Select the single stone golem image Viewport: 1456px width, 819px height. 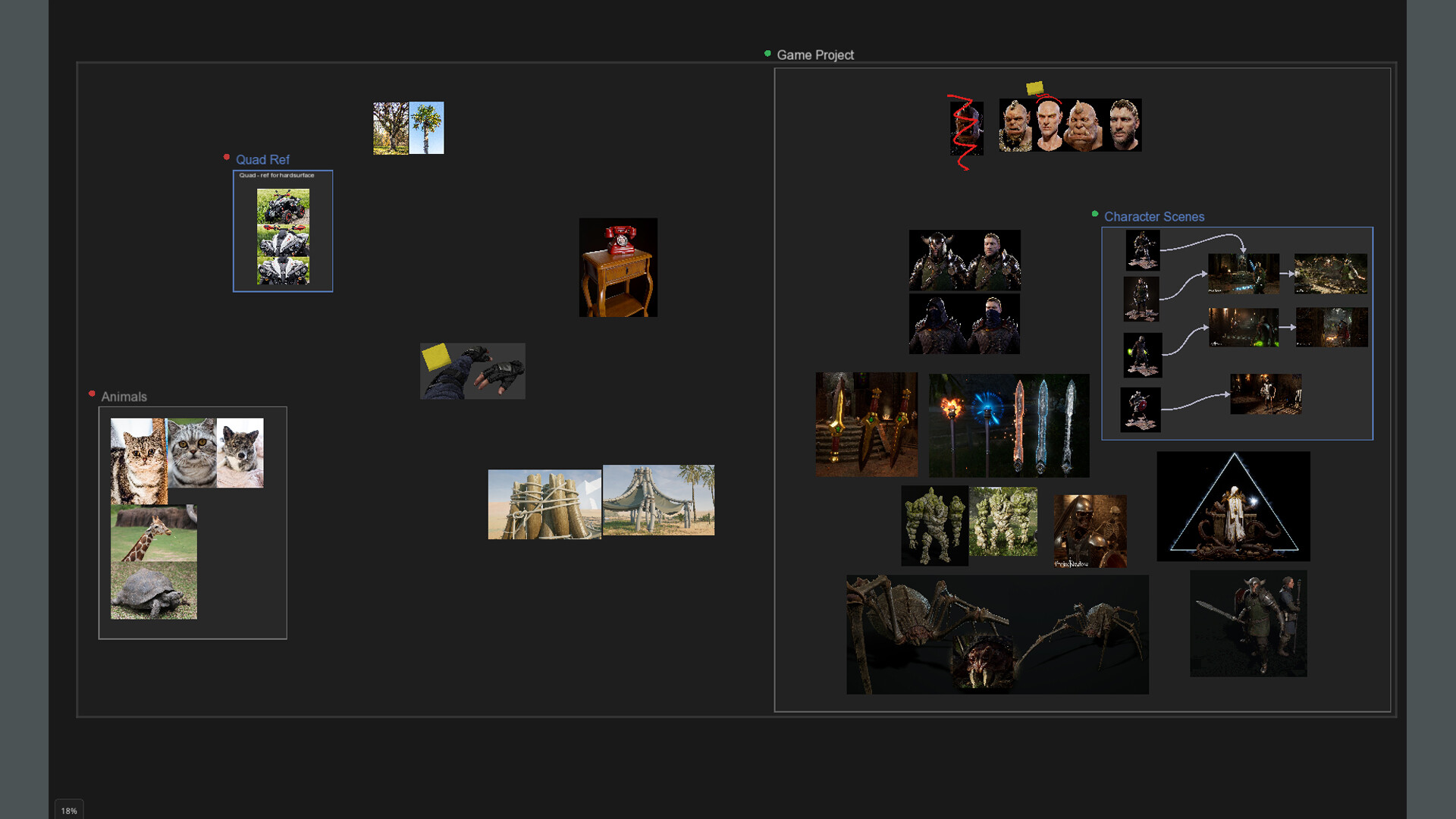[x=934, y=526]
